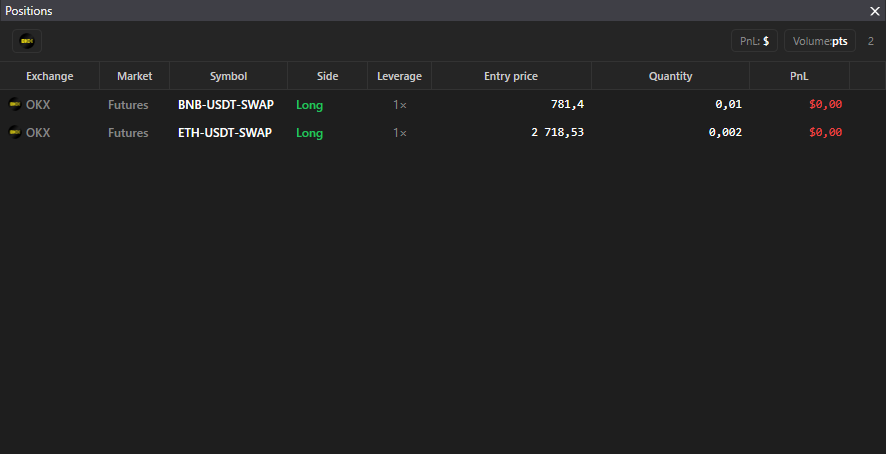This screenshot has height=454, width=886.
Task: Click PnL value in BNB-USDT-SWAP row
Action: point(826,105)
